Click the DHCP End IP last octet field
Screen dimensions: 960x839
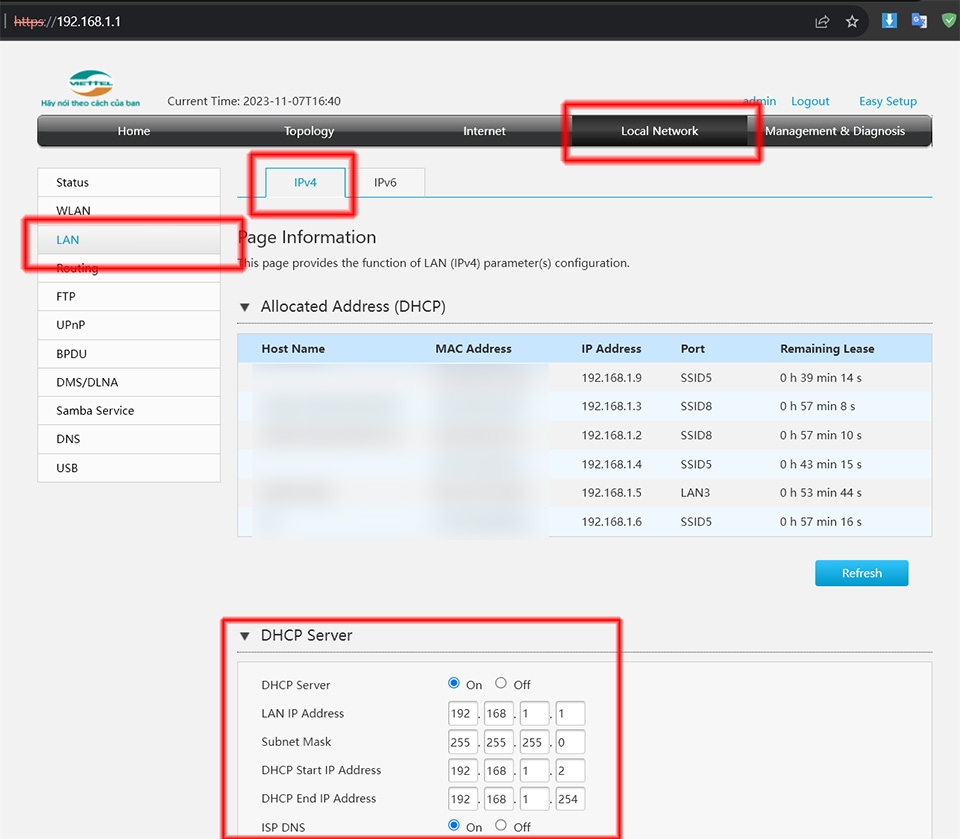[x=570, y=799]
